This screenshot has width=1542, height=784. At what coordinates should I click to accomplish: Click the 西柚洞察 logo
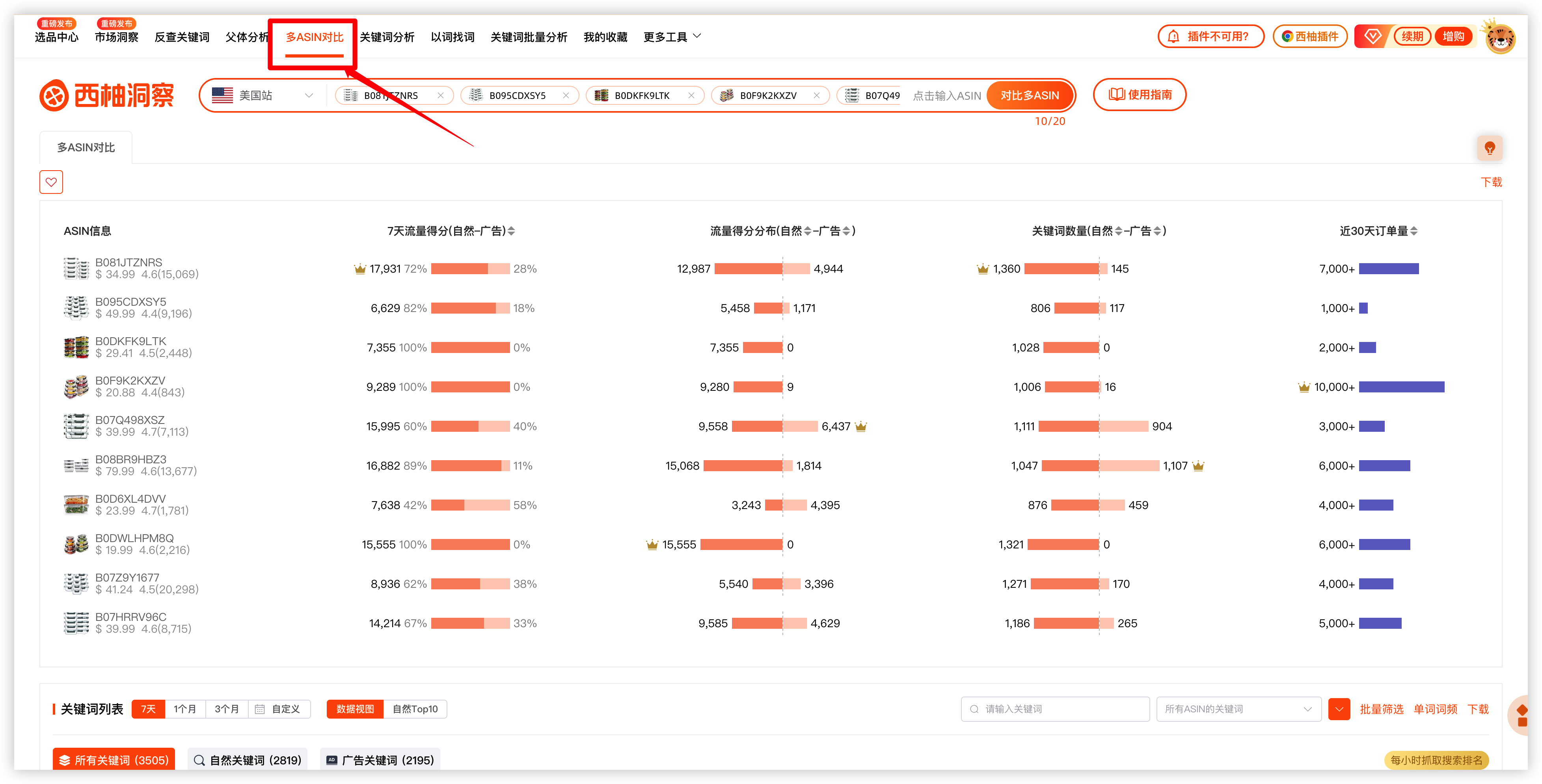click(x=106, y=95)
